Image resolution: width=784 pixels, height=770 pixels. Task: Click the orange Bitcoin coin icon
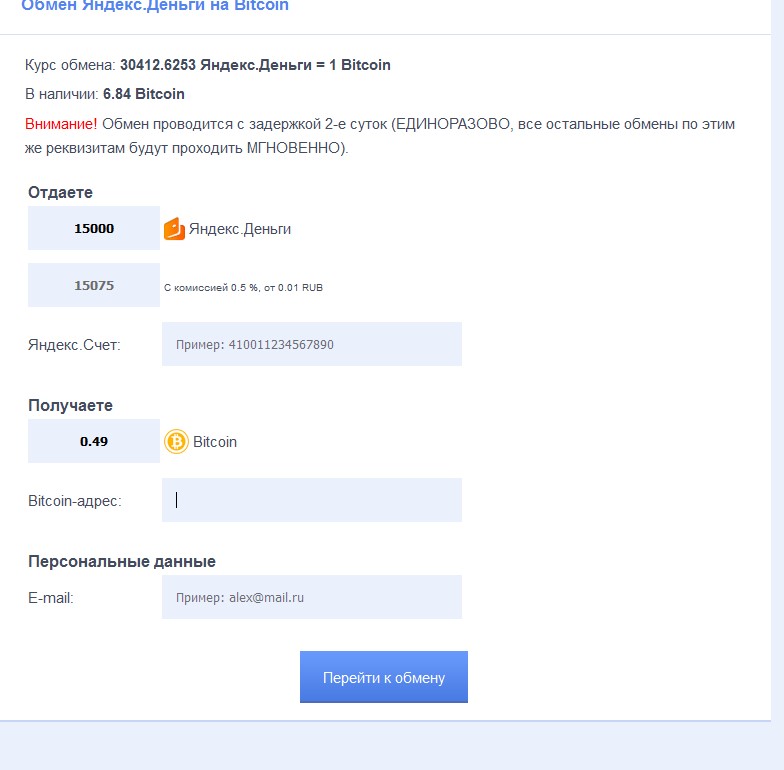pyautogui.click(x=176, y=442)
